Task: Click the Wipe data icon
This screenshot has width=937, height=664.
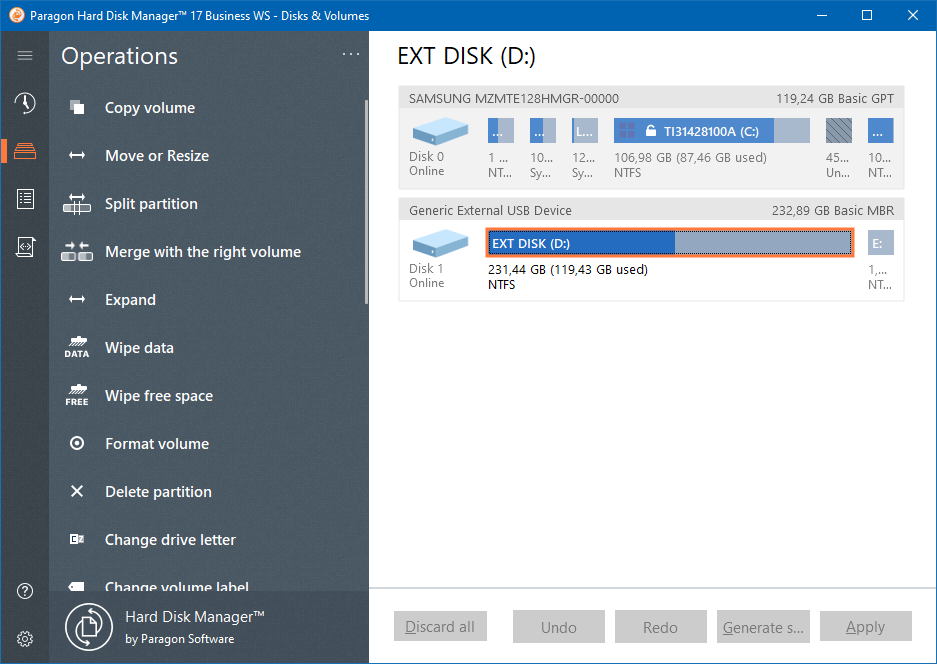Action: pyautogui.click(x=77, y=347)
